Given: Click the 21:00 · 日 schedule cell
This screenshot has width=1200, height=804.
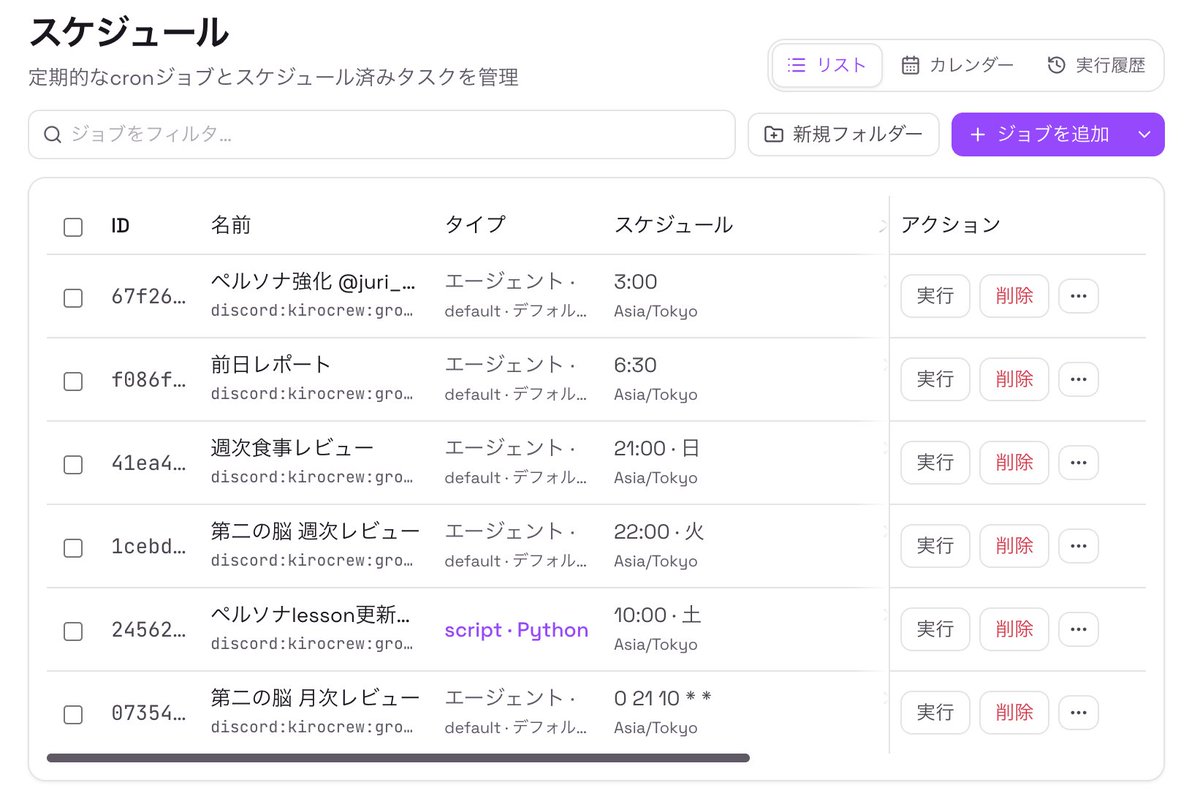Looking at the screenshot, I should coord(657,448).
